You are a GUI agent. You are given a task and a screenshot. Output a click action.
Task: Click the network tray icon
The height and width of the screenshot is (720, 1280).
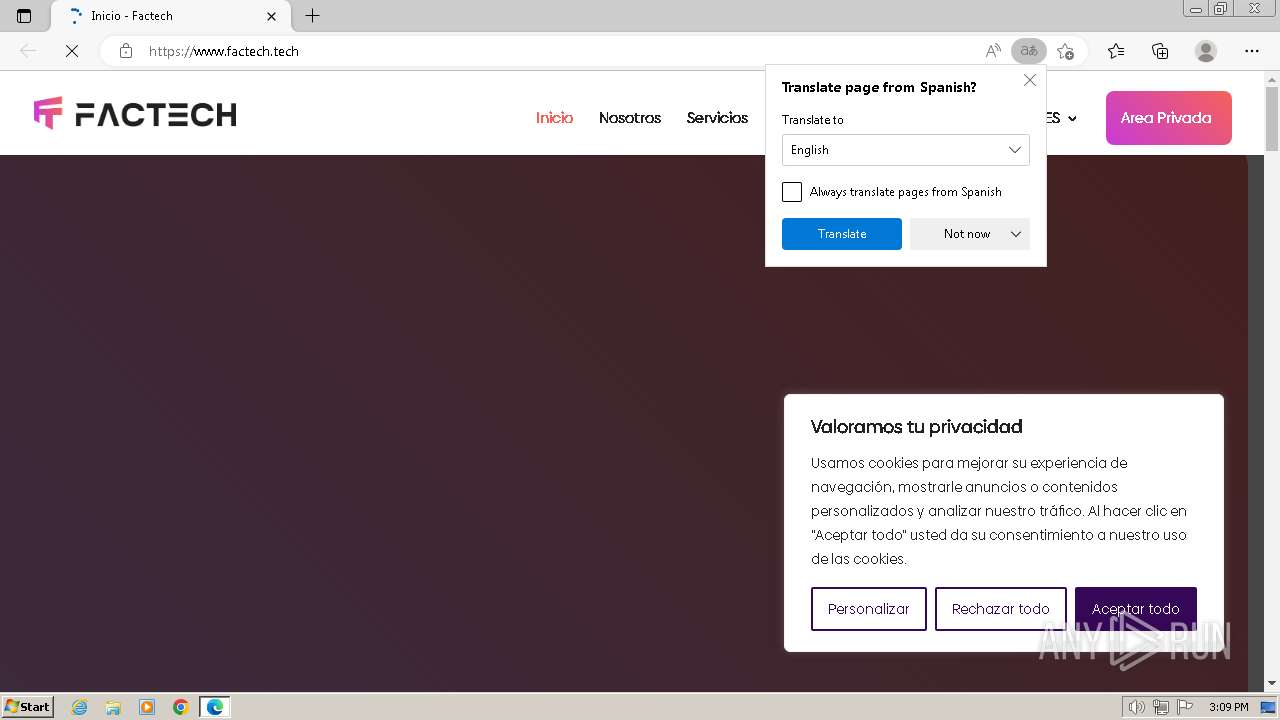coord(1161,707)
